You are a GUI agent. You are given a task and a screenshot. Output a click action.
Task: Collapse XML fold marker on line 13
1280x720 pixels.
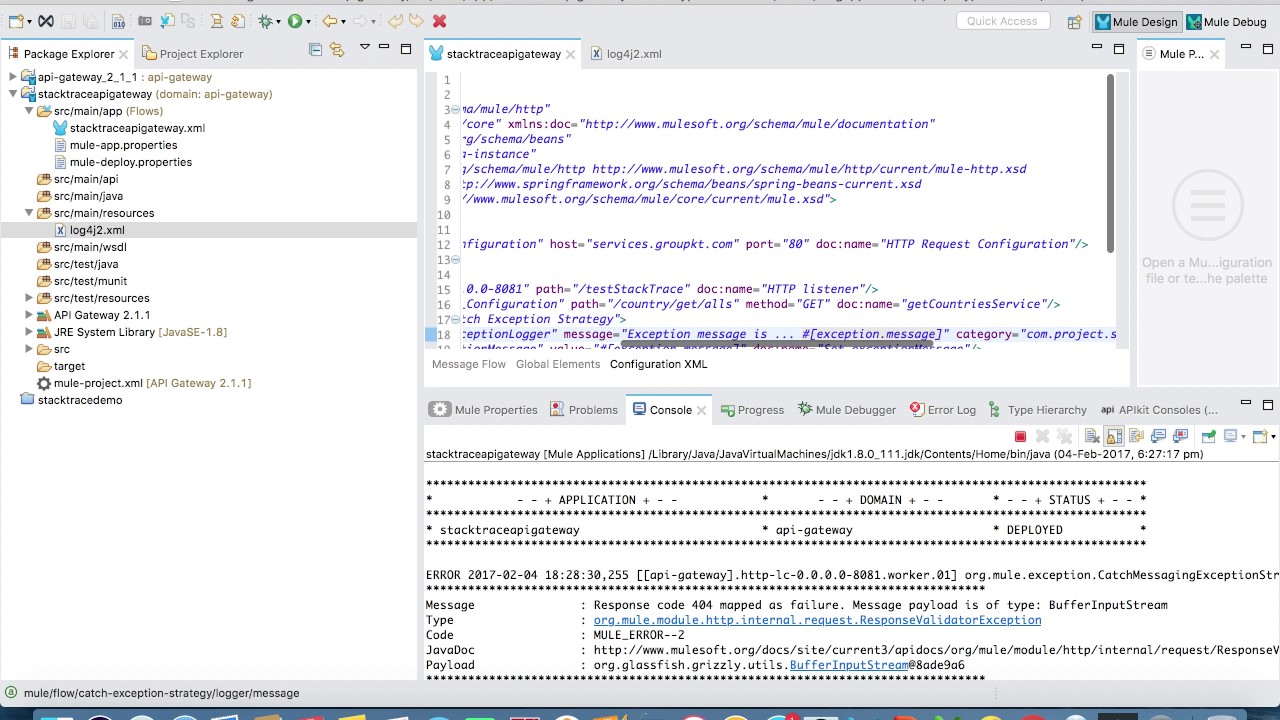point(456,260)
